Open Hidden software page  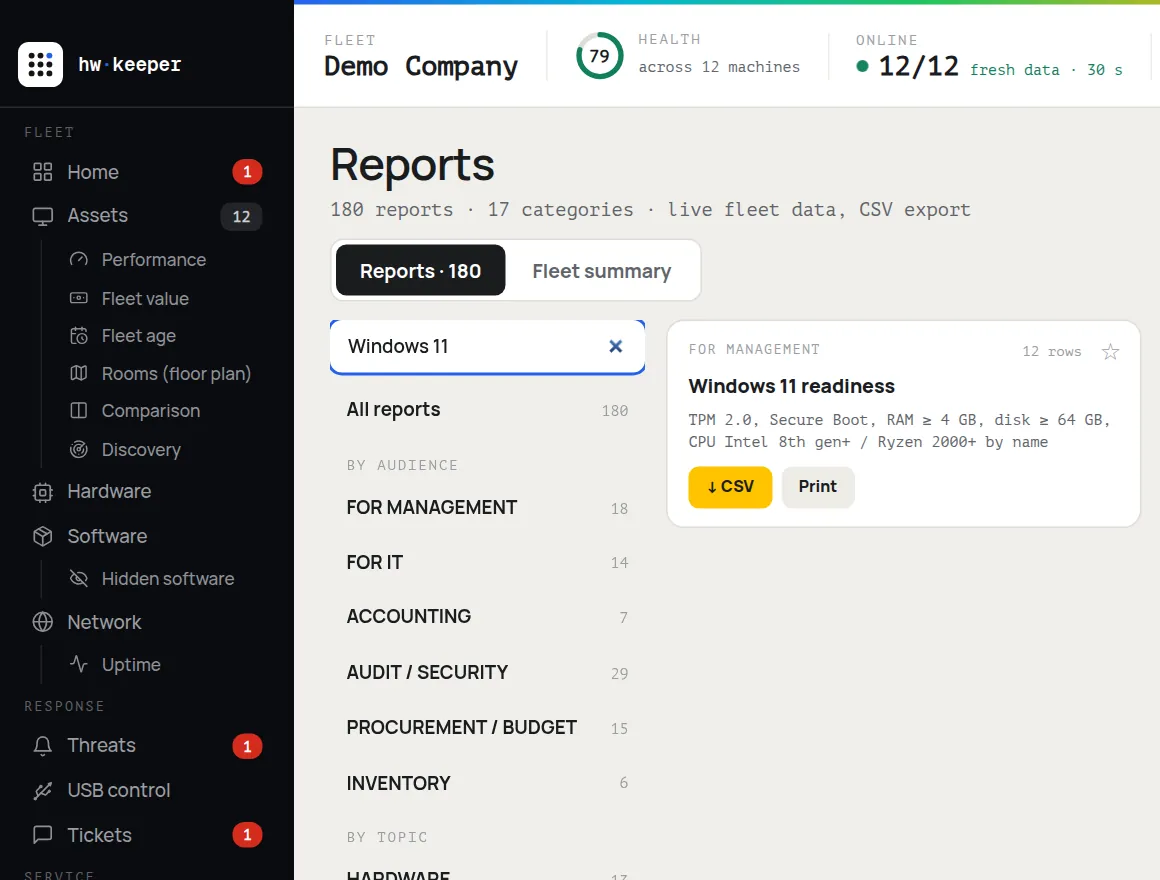coord(167,578)
